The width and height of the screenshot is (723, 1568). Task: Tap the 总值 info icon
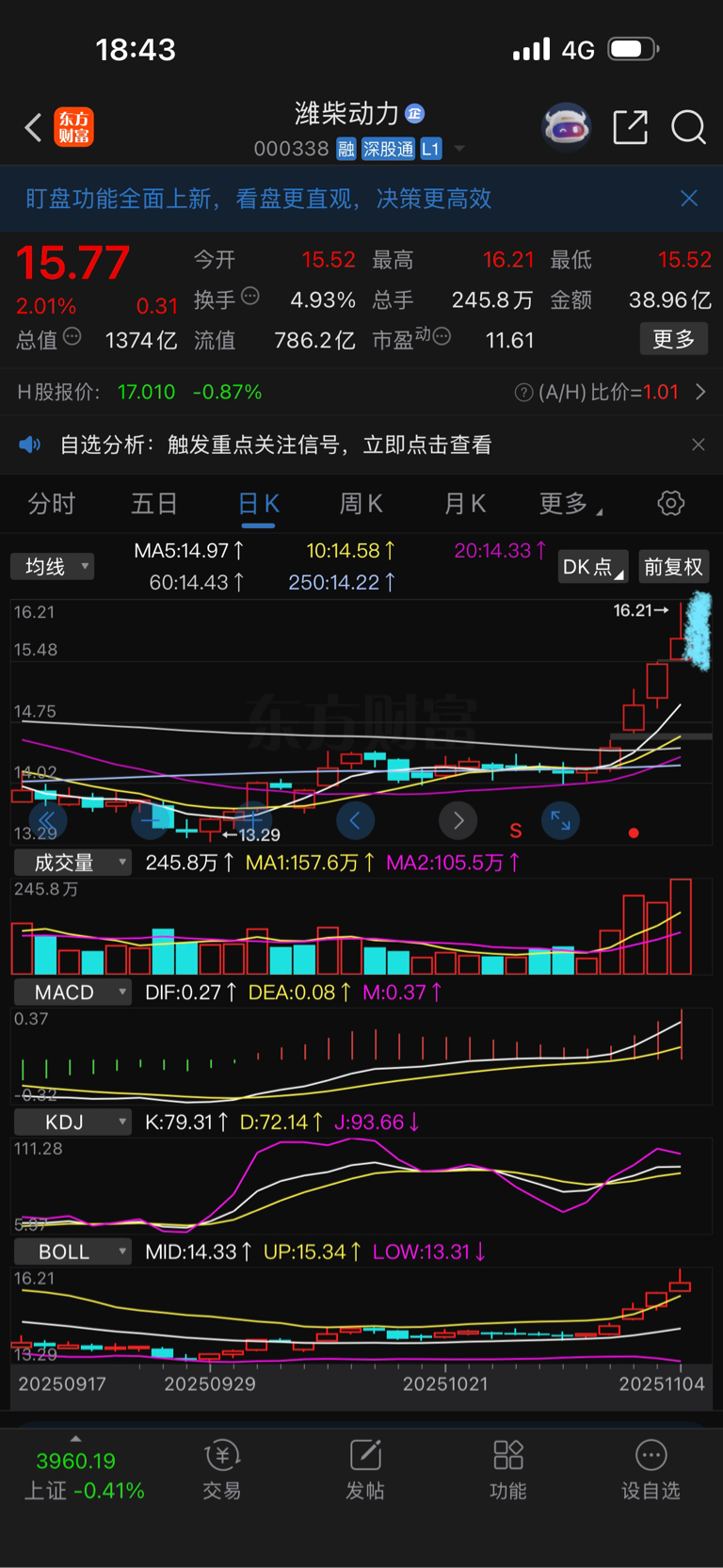point(72,337)
